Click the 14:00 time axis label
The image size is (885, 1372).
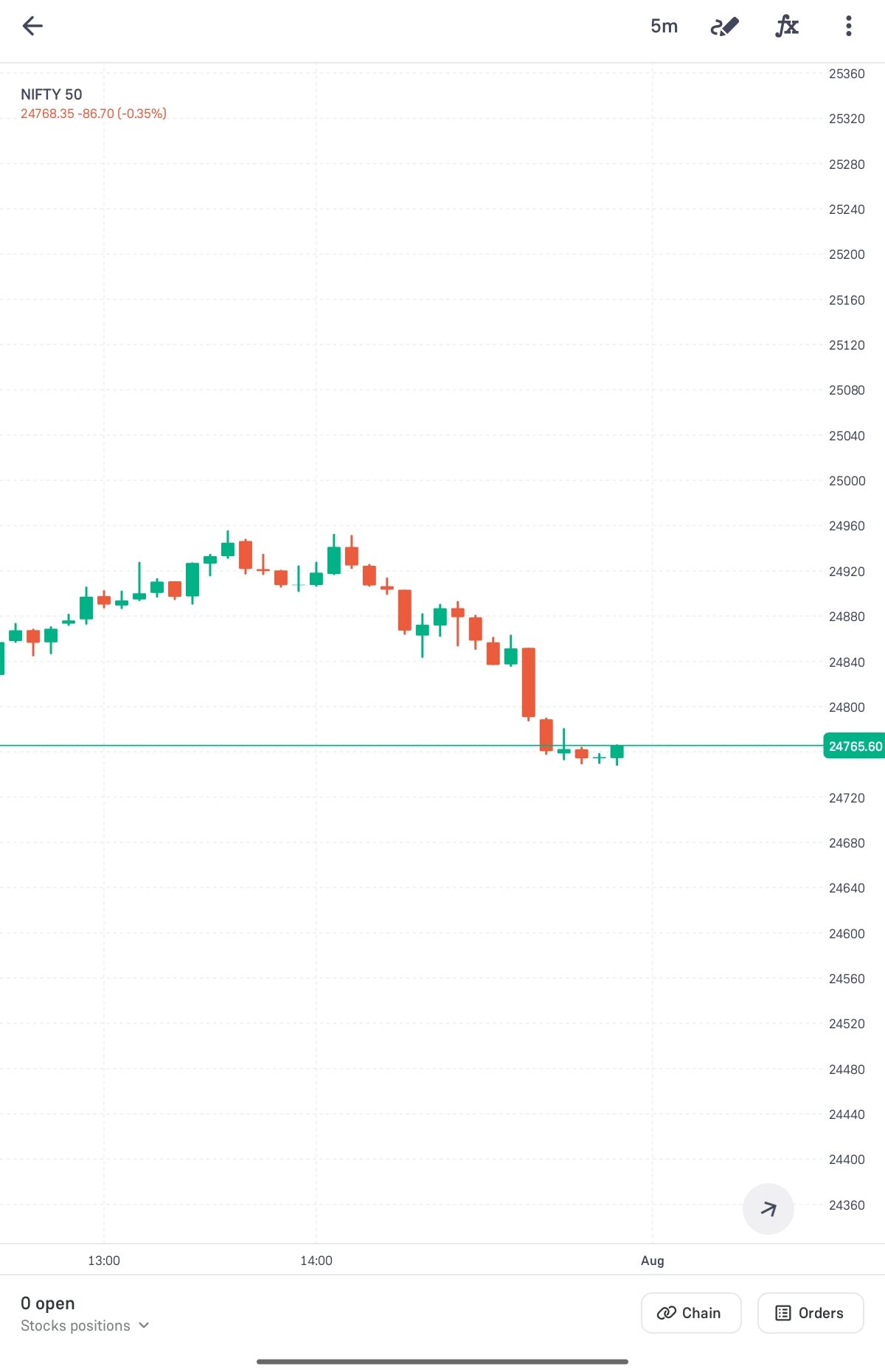click(316, 1261)
